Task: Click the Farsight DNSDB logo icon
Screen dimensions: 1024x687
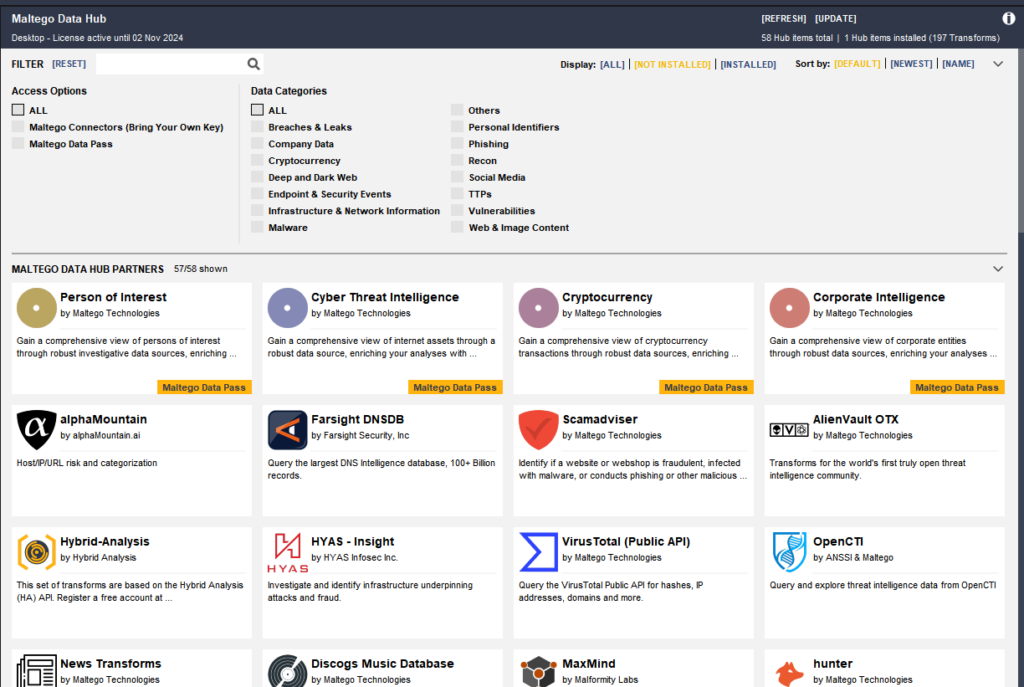Action: tap(287, 430)
